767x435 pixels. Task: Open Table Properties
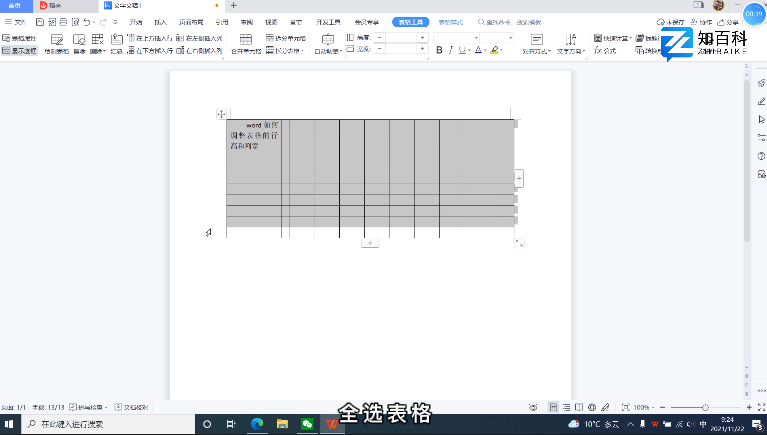pyautogui.click(x=19, y=38)
